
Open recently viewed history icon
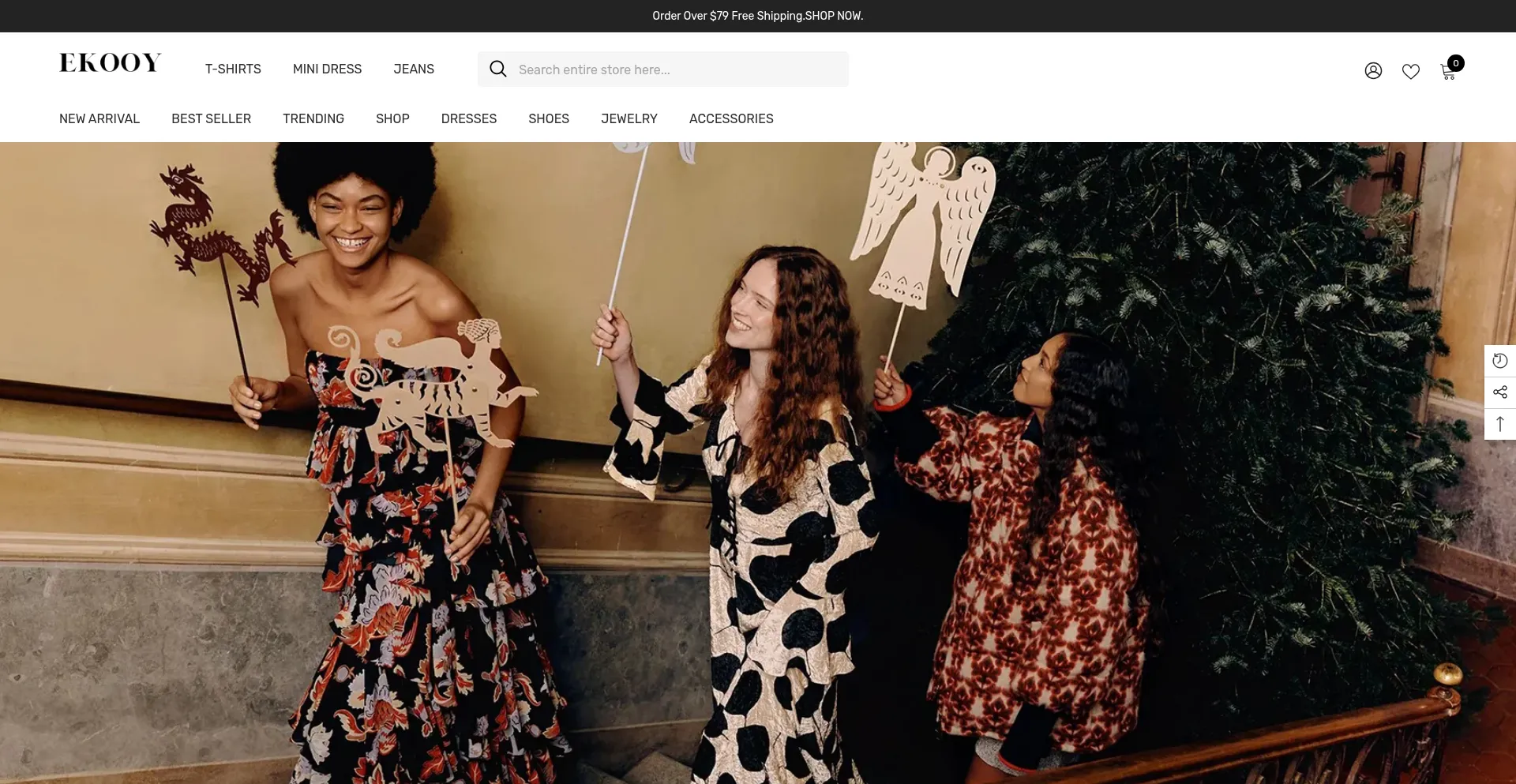pos(1500,361)
